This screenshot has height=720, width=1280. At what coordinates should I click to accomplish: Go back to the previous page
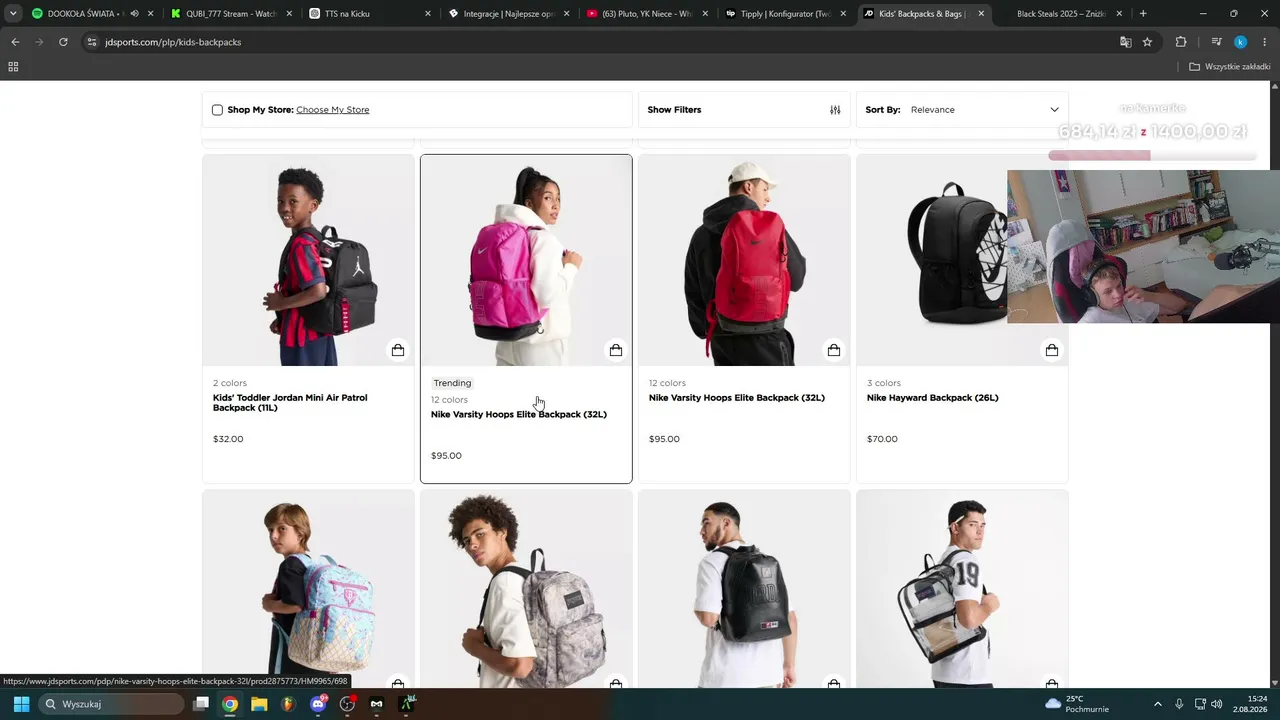point(15,42)
